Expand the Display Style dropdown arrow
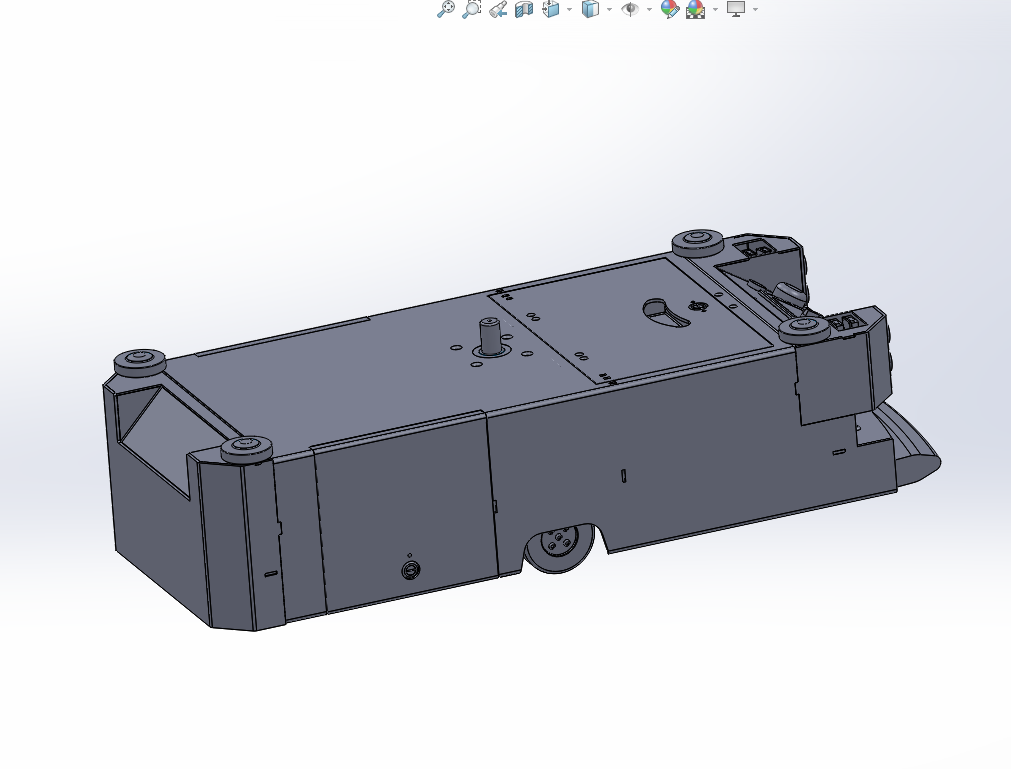This screenshot has height=769, width=1011. click(609, 9)
